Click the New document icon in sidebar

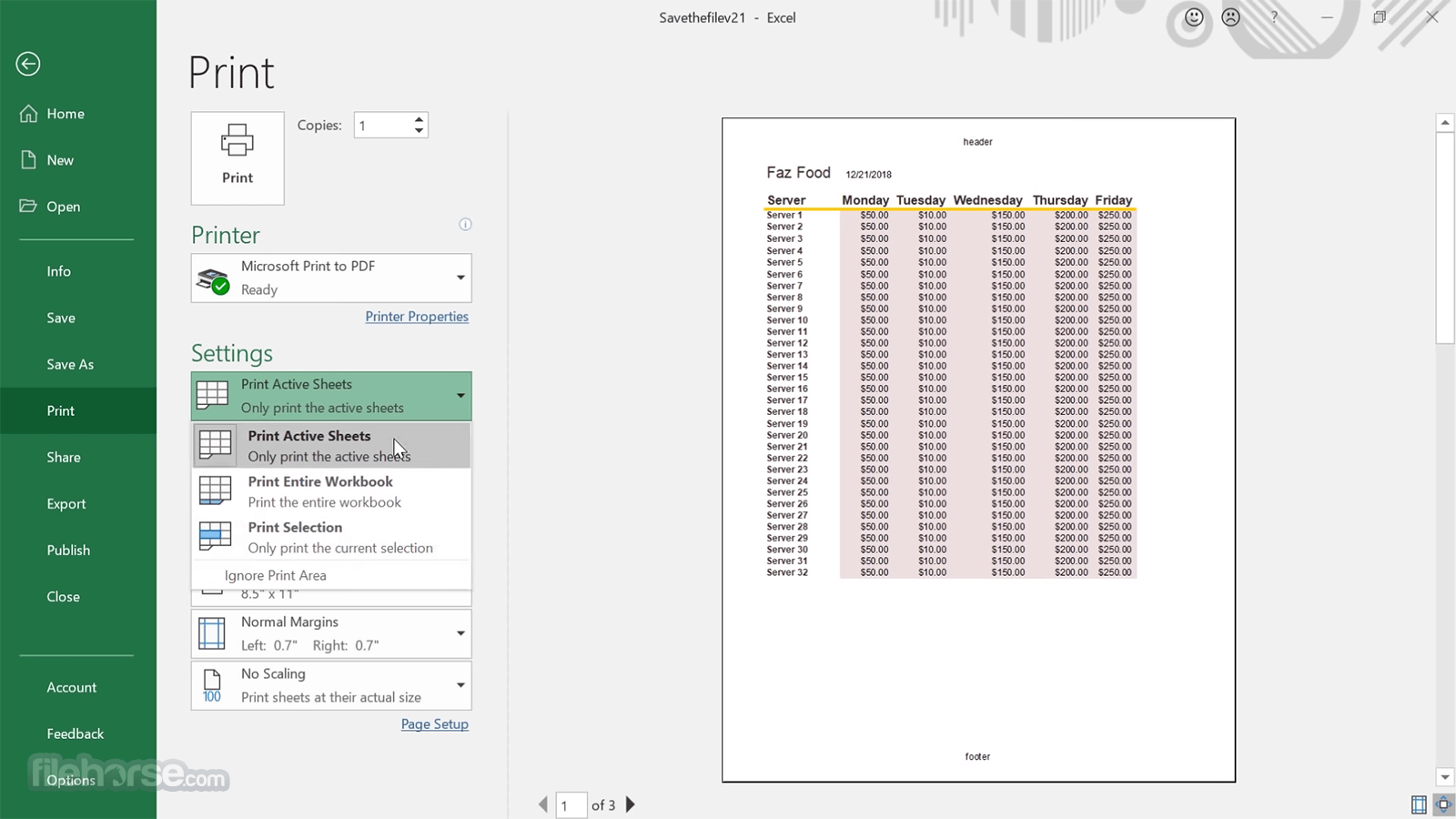point(28,160)
